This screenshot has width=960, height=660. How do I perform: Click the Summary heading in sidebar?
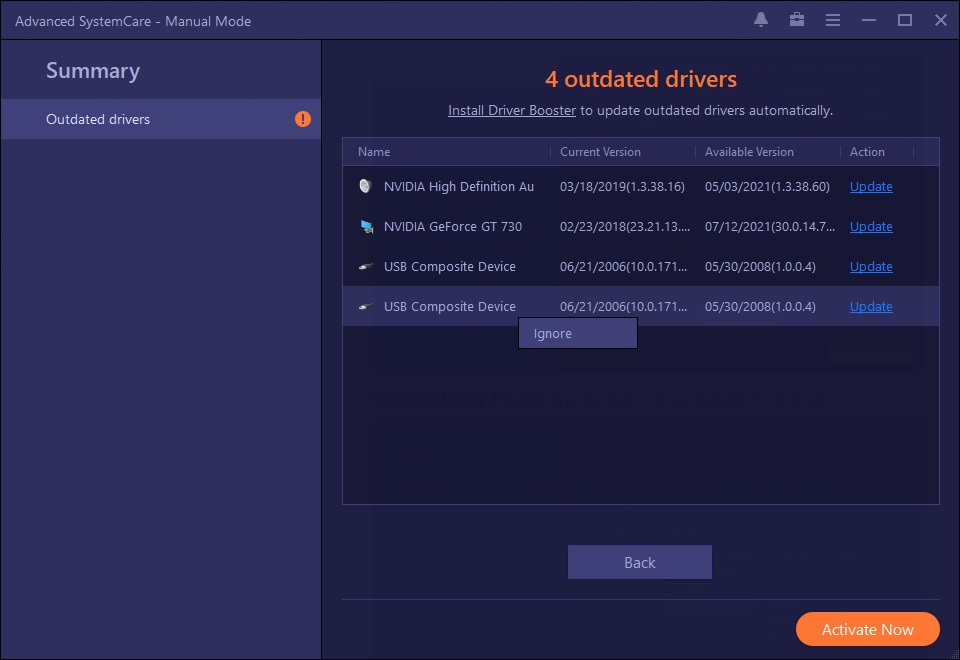click(93, 70)
